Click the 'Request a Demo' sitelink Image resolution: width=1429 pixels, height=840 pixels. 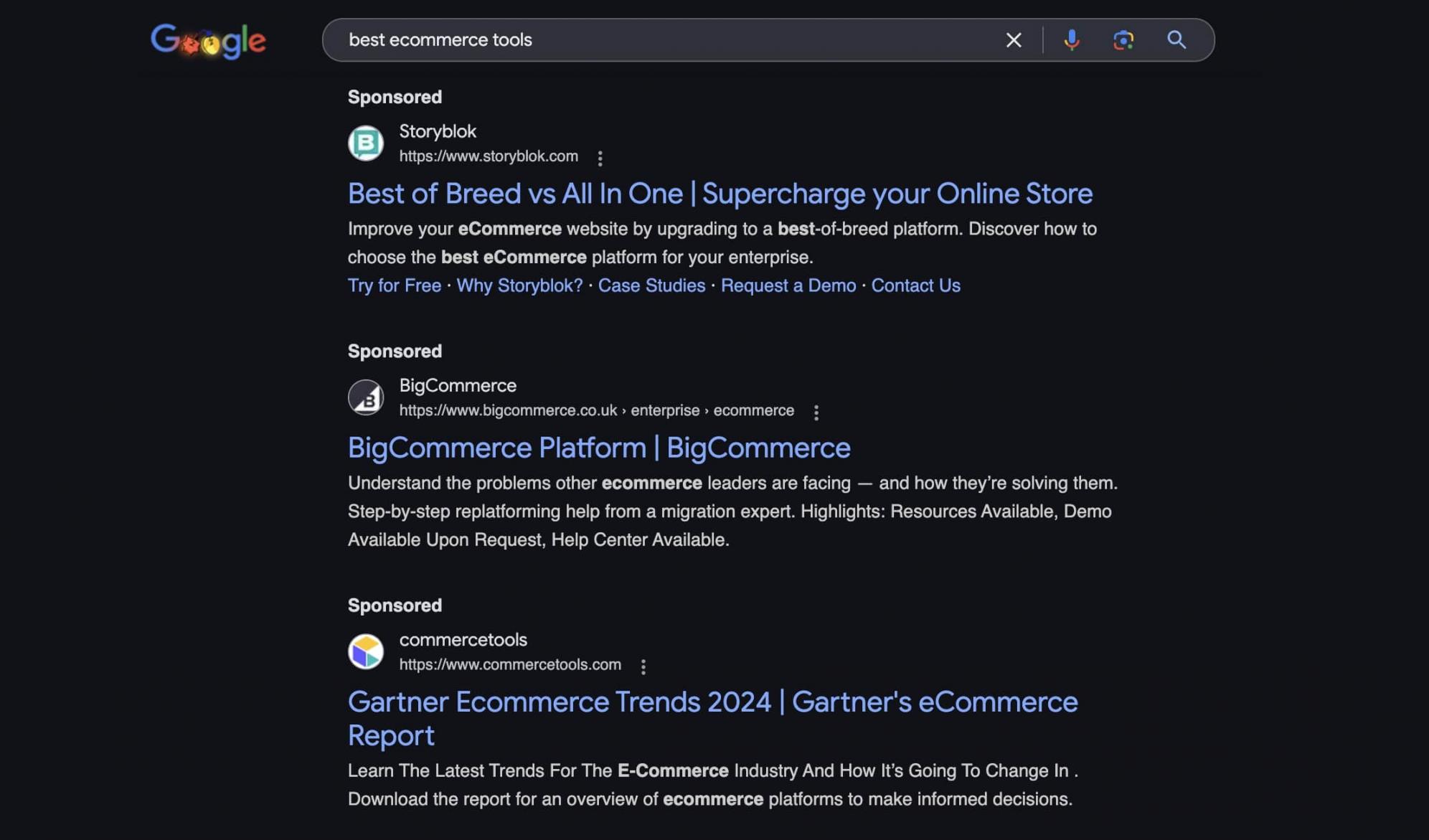788,285
